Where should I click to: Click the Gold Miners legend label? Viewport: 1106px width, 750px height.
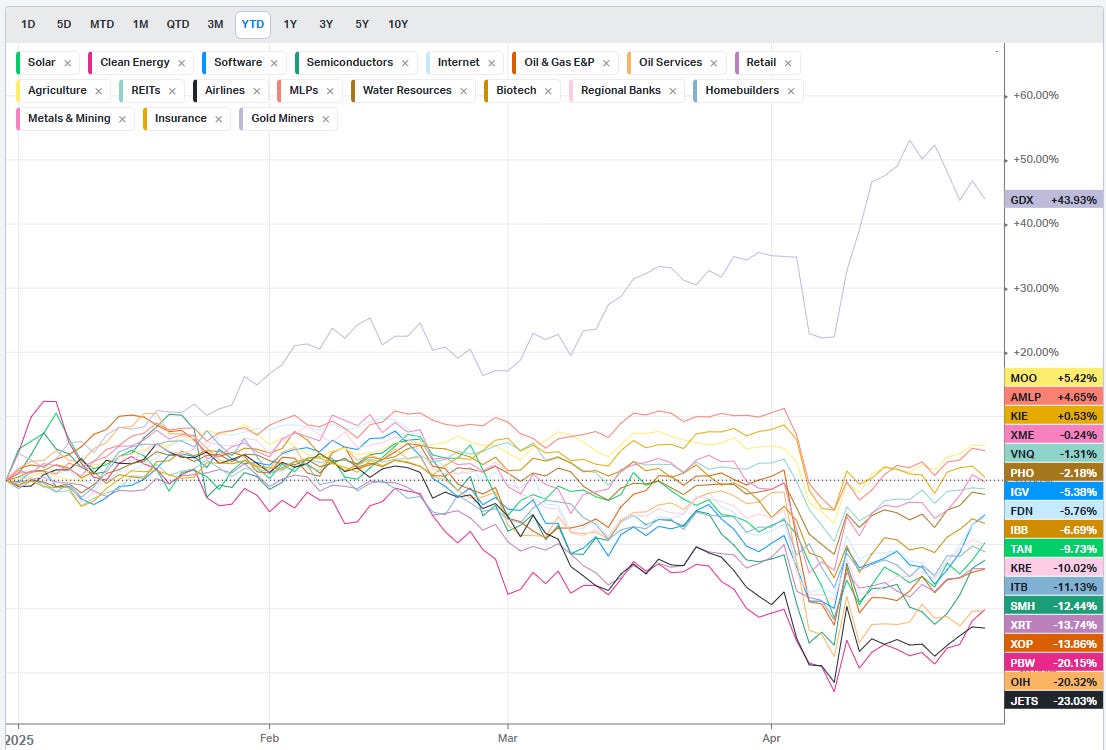click(282, 119)
